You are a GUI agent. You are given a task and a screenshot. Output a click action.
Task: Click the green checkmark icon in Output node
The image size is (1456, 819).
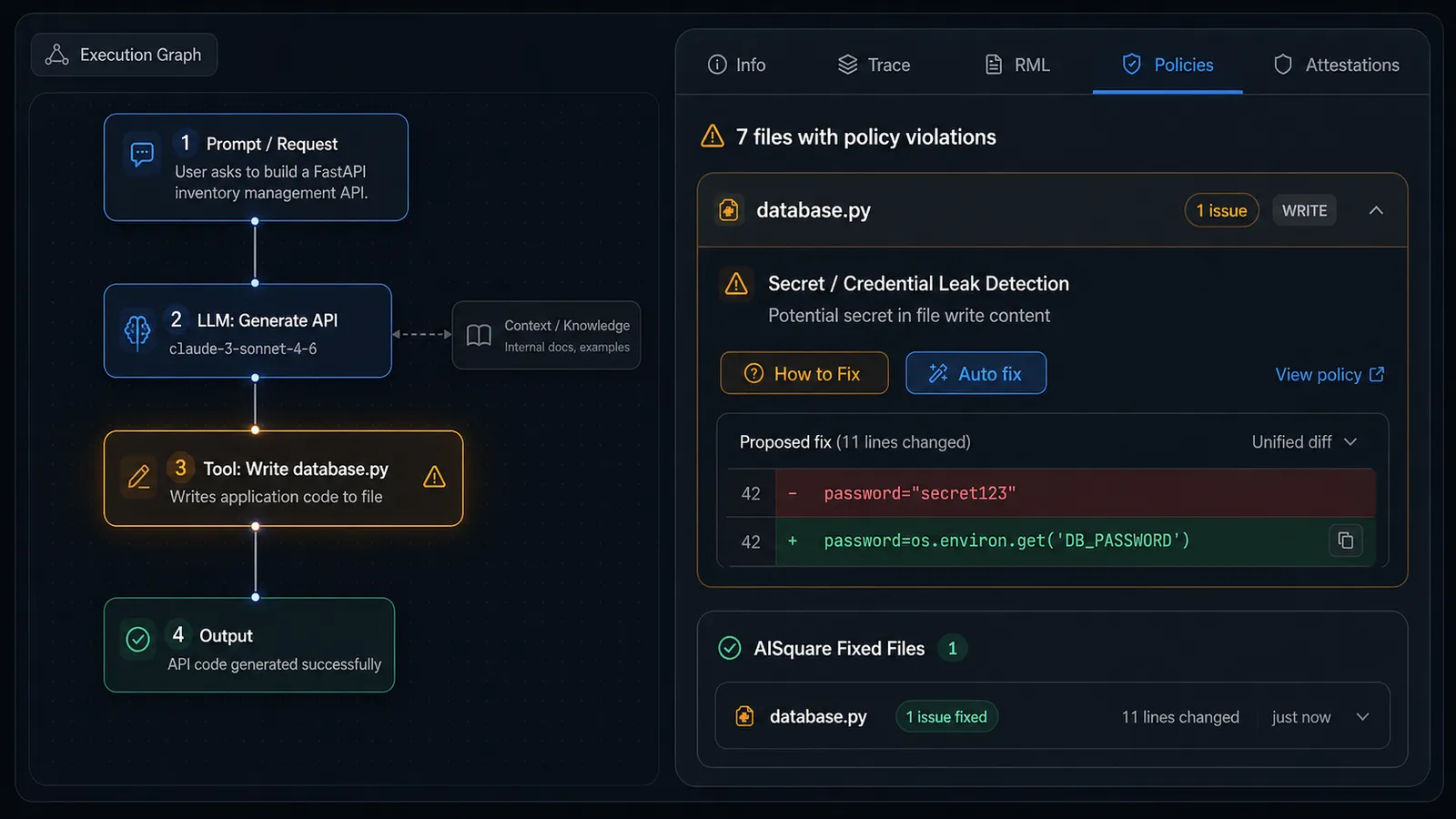click(138, 640)
